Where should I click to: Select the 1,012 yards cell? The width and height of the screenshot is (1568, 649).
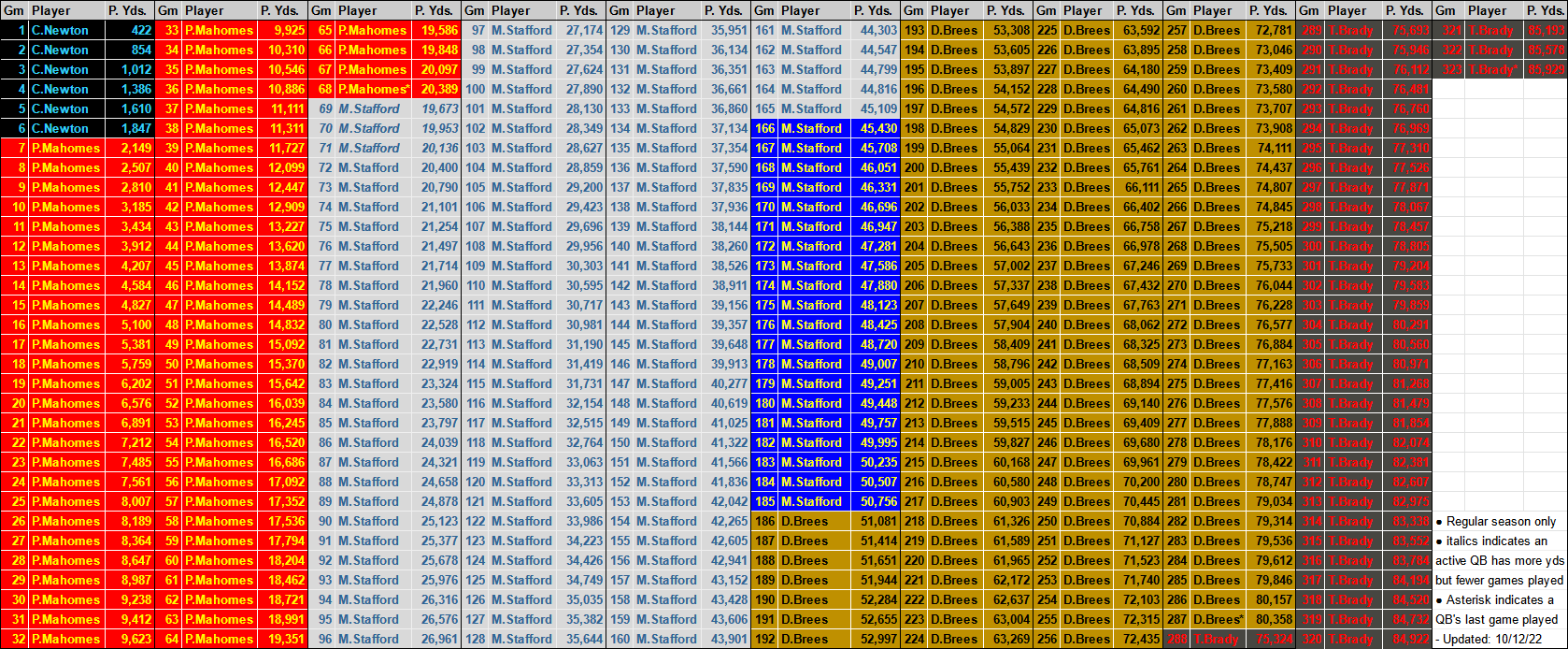(129, 69)
